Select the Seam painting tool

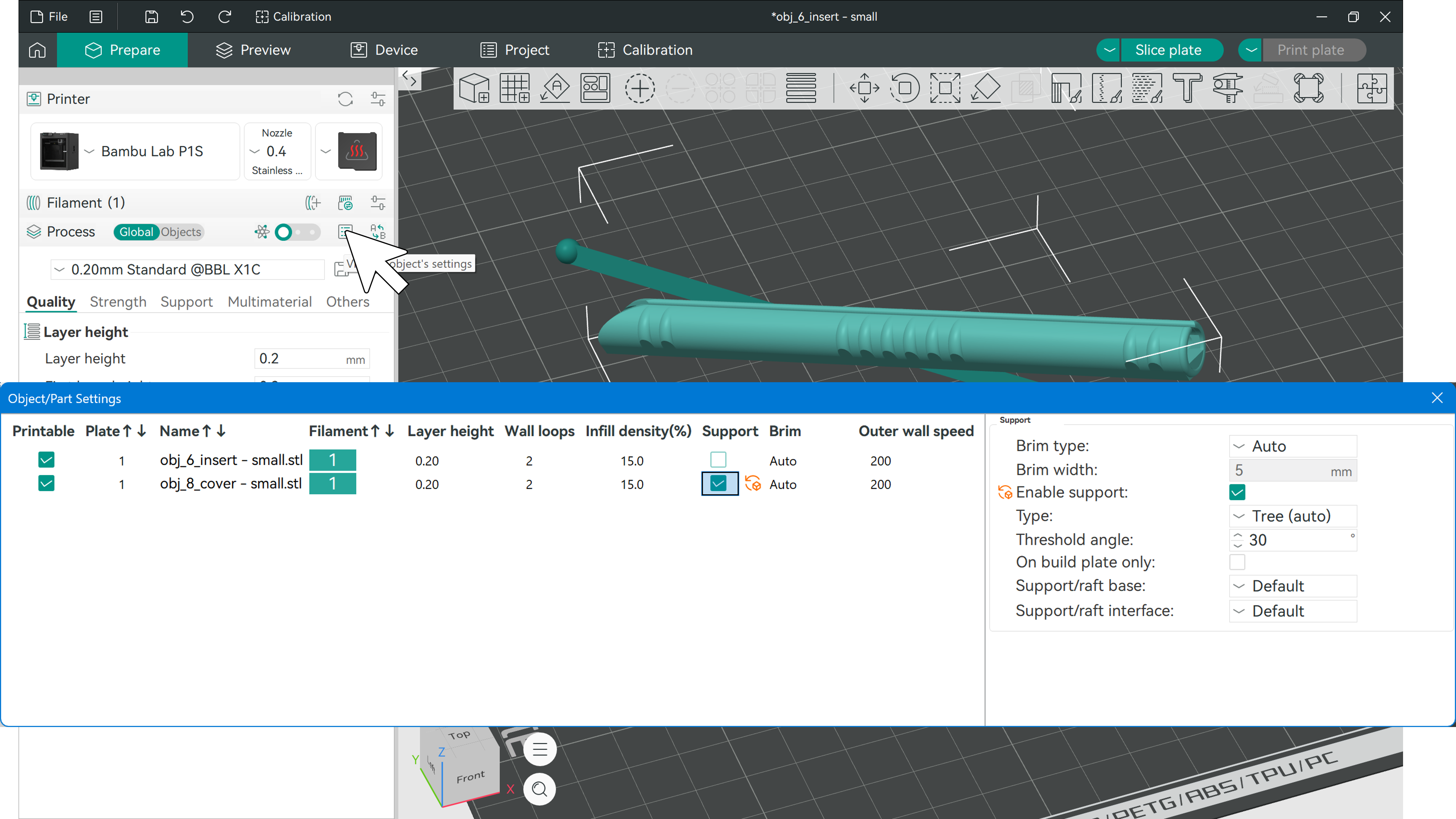click(x=1107, y=88)
